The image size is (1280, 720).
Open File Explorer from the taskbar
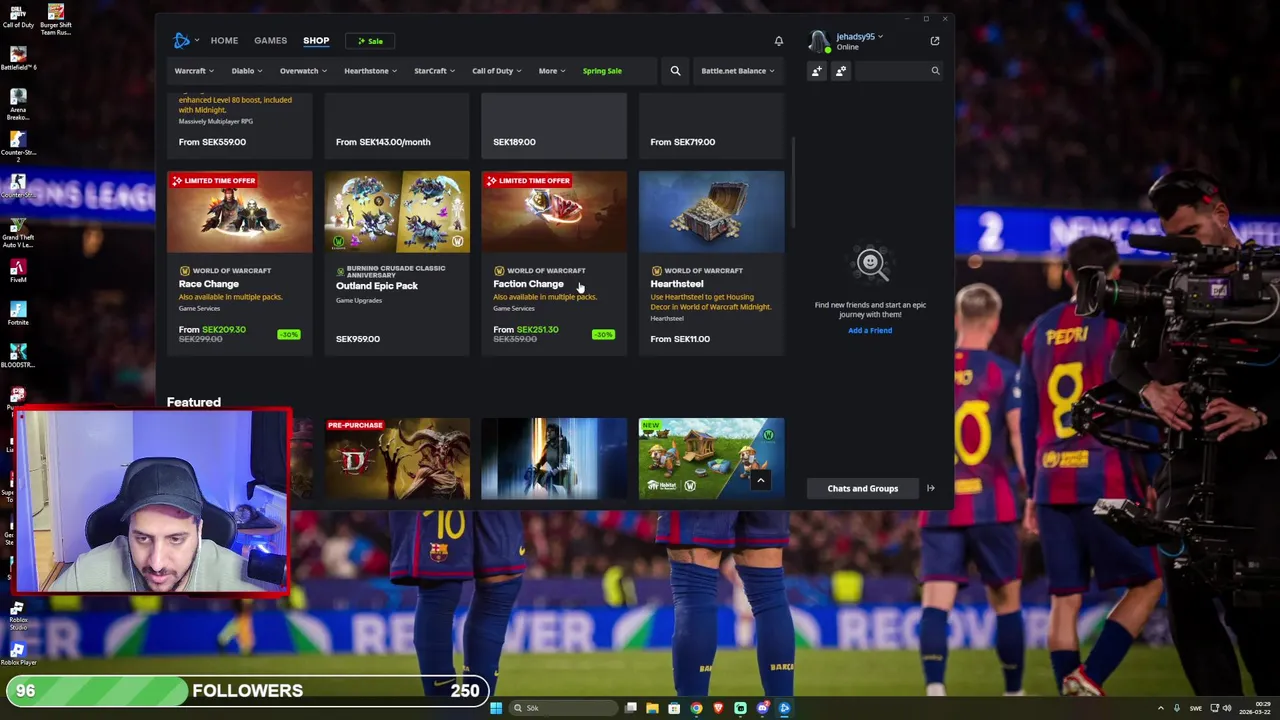[652, 708]
